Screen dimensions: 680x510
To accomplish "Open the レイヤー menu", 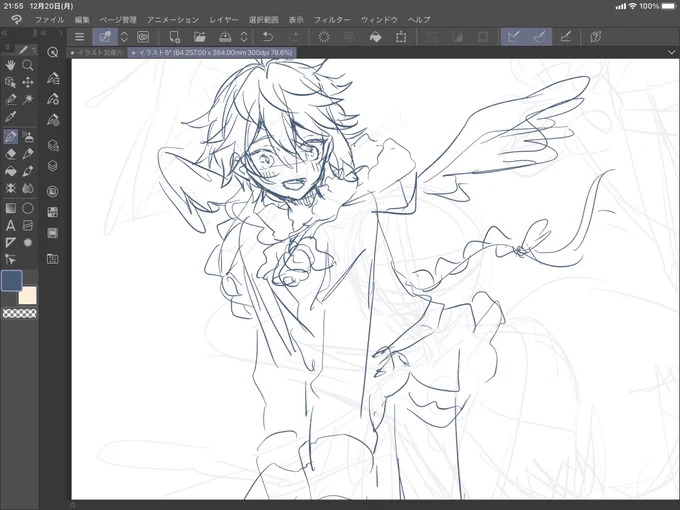I will [x=224, y=20].
